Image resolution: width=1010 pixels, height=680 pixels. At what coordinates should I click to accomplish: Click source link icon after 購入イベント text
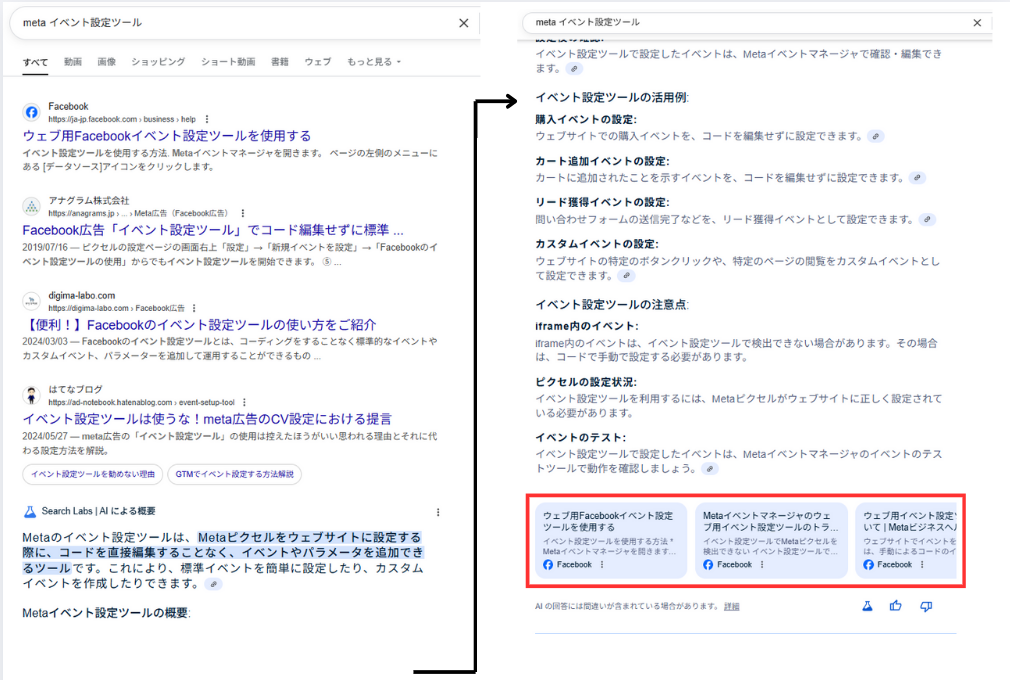(x=875, y=137)
